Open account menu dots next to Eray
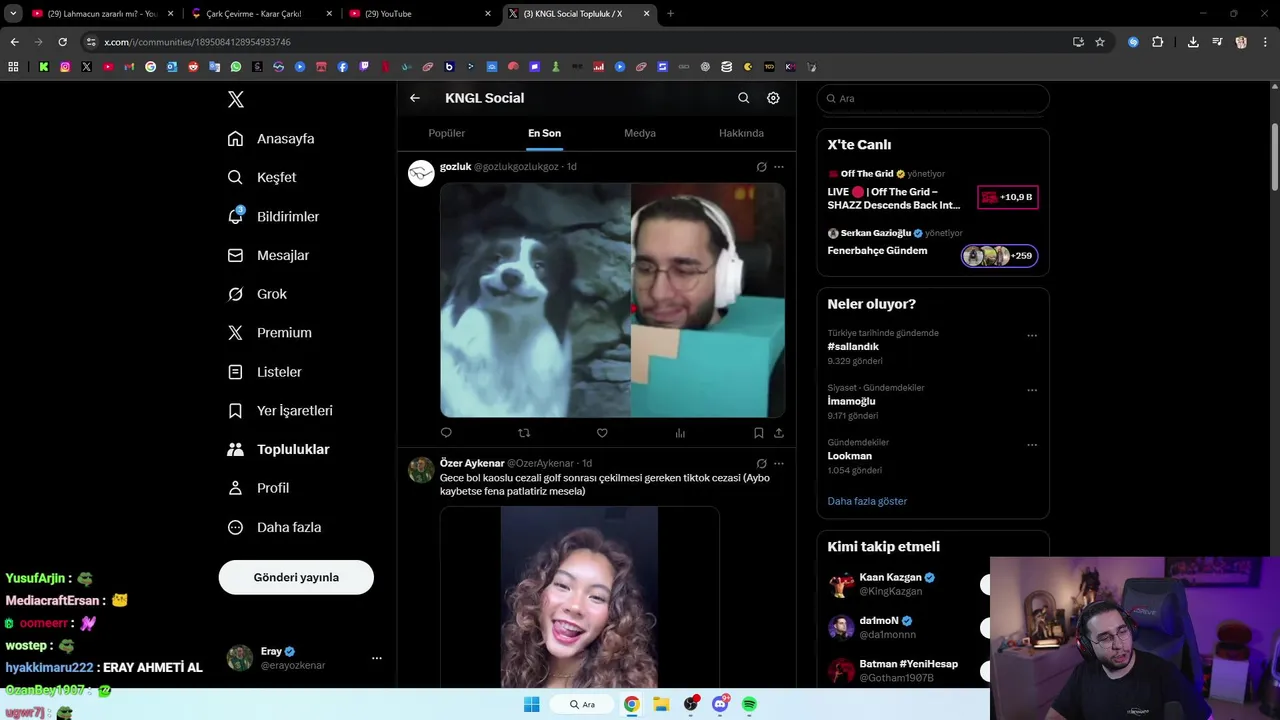This screenshot has height=720, width=1280. click(376, 658)
